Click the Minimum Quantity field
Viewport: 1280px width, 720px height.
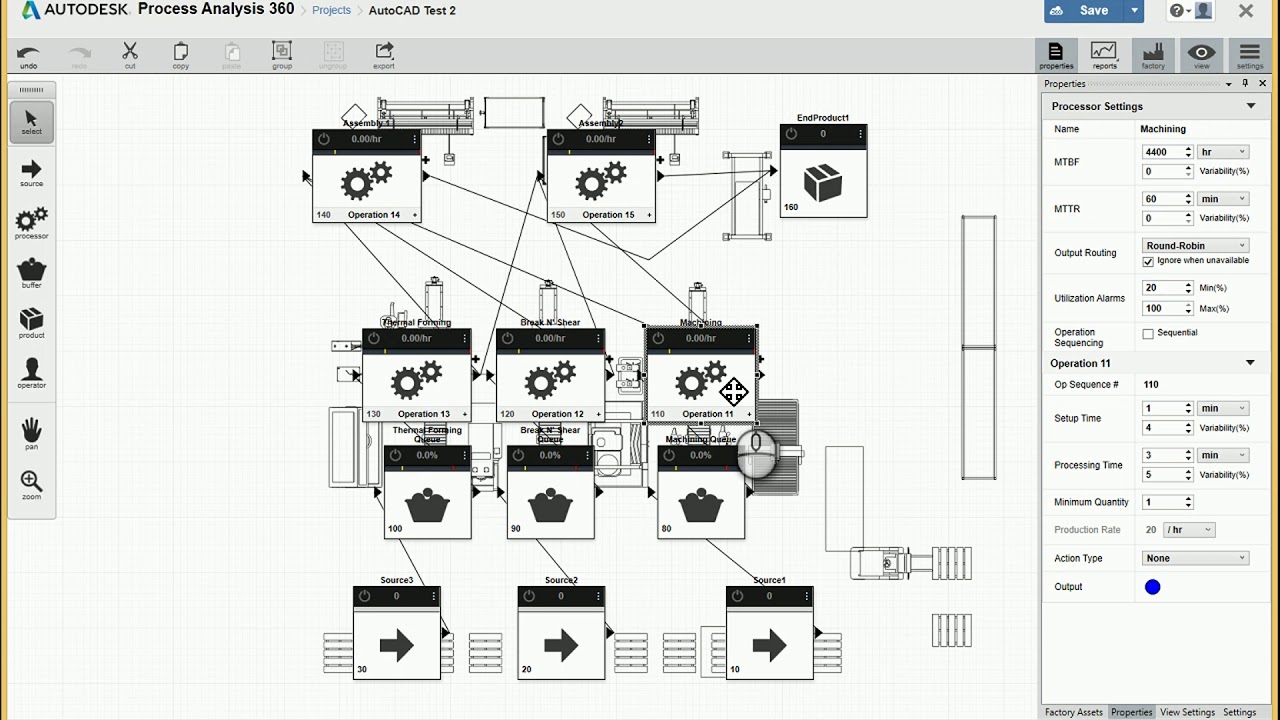[1162, 502]
